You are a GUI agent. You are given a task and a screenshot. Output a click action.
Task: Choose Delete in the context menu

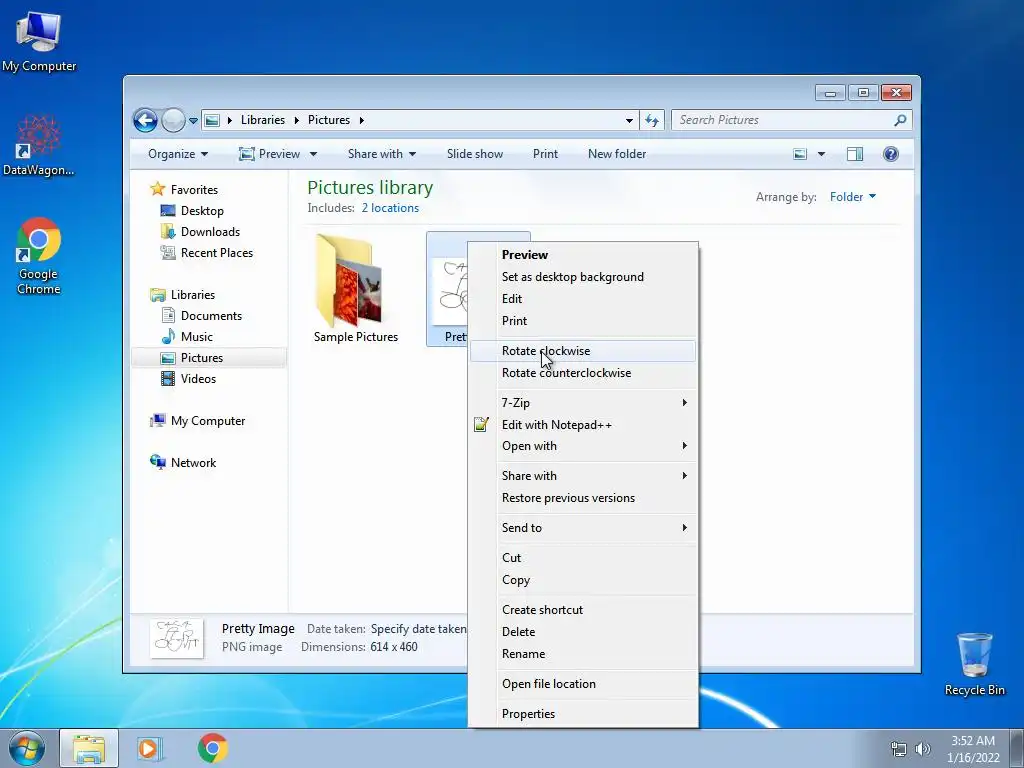click(x=583, y=632)
